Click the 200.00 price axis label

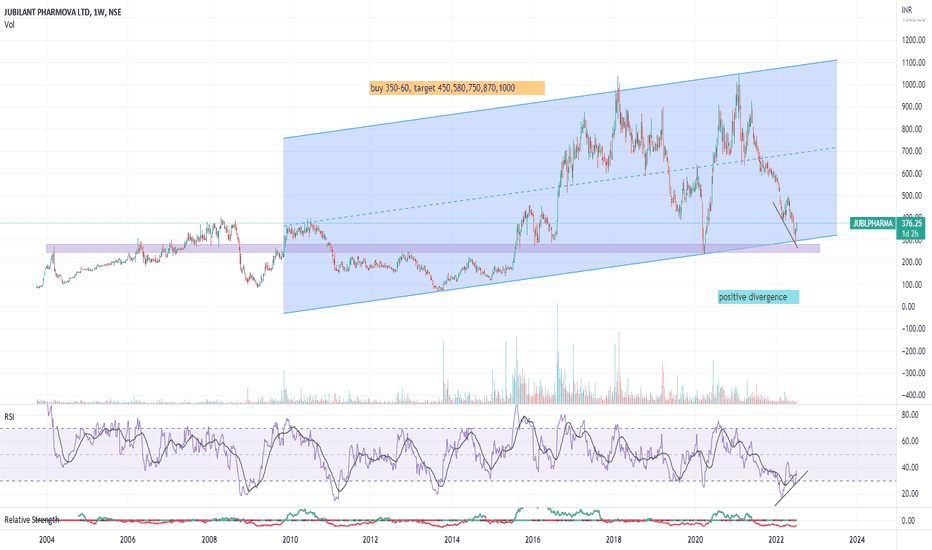click(x=914, y=262)
